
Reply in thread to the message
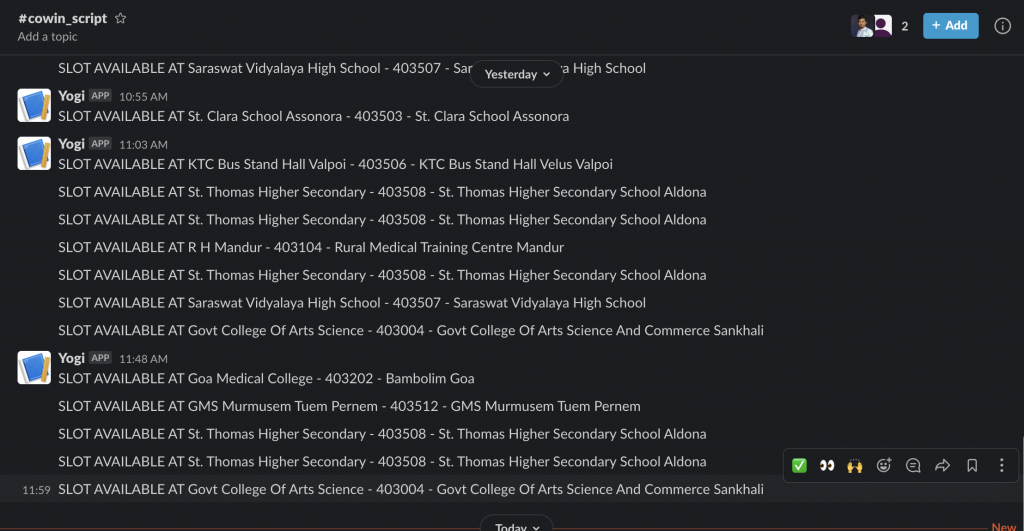913,465
